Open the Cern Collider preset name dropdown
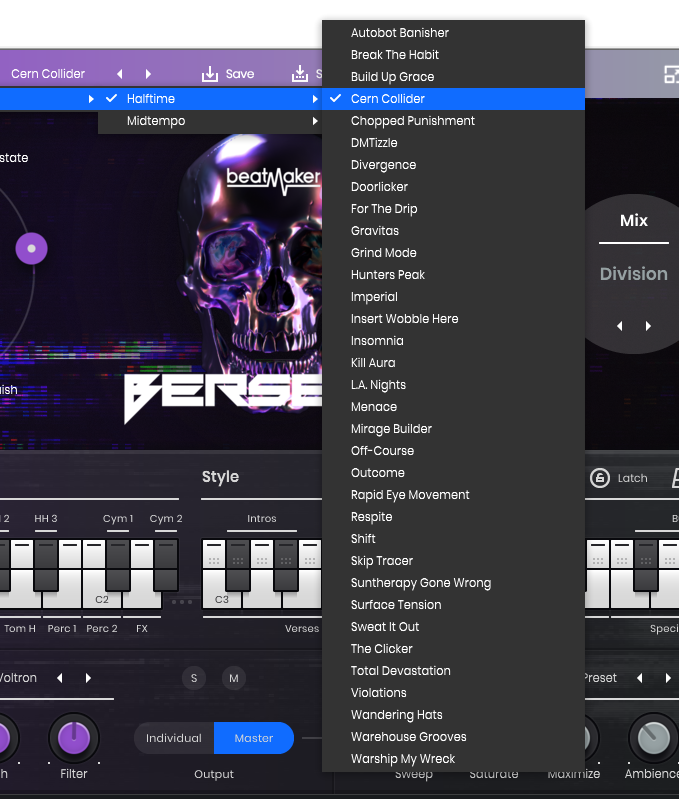 (x=48, y=74)
